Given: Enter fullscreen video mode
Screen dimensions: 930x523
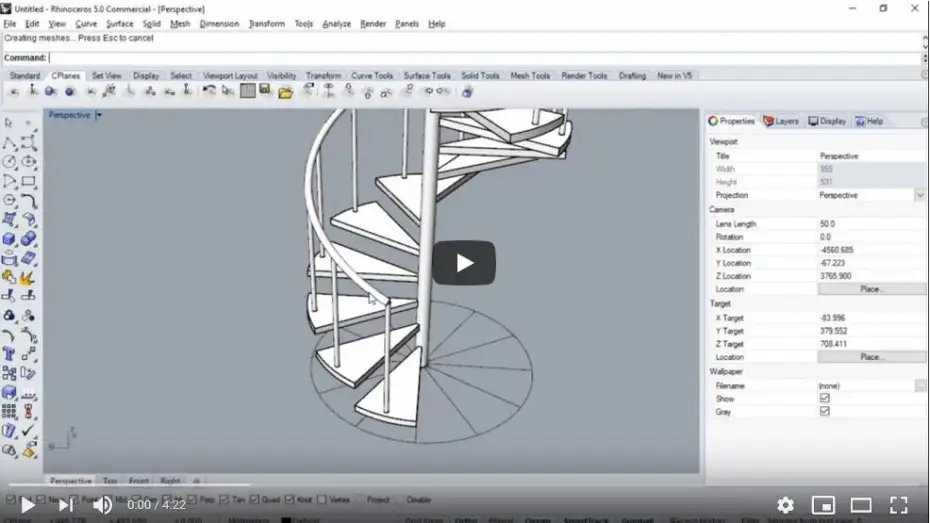Looking at the screenshot, I should (x=899, y=505).
